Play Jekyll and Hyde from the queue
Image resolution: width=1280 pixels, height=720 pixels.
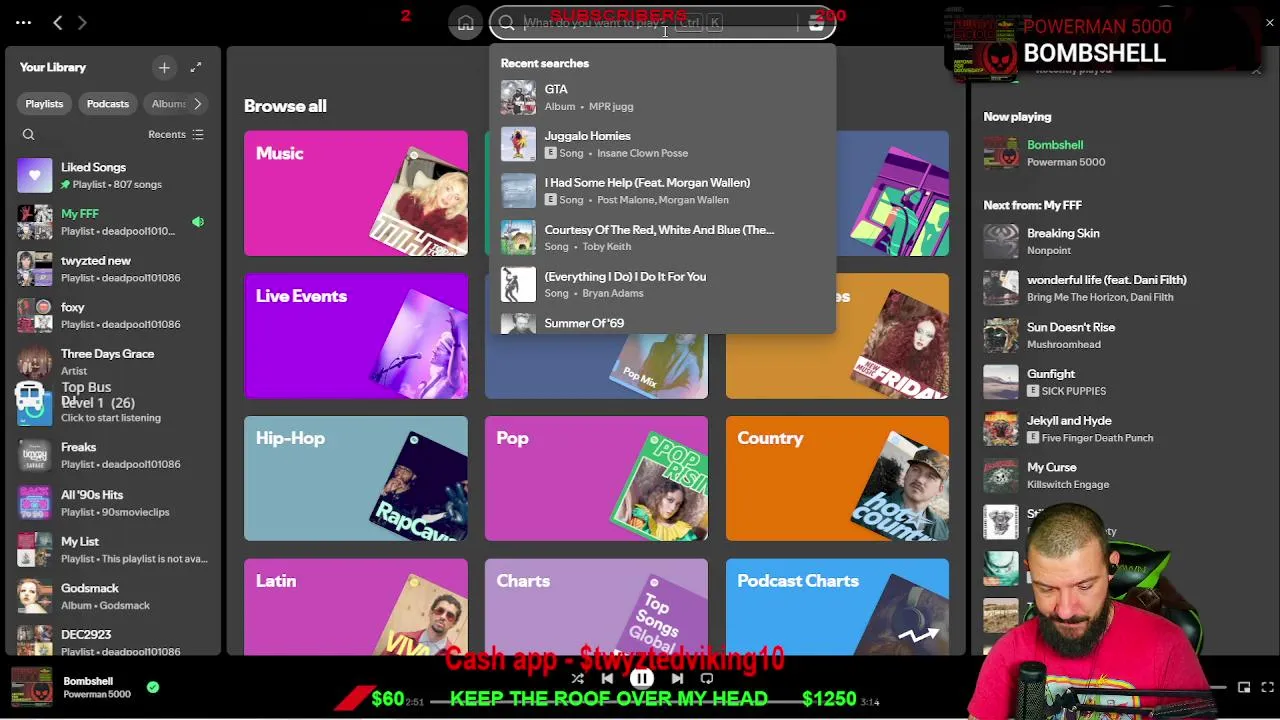1120,429
